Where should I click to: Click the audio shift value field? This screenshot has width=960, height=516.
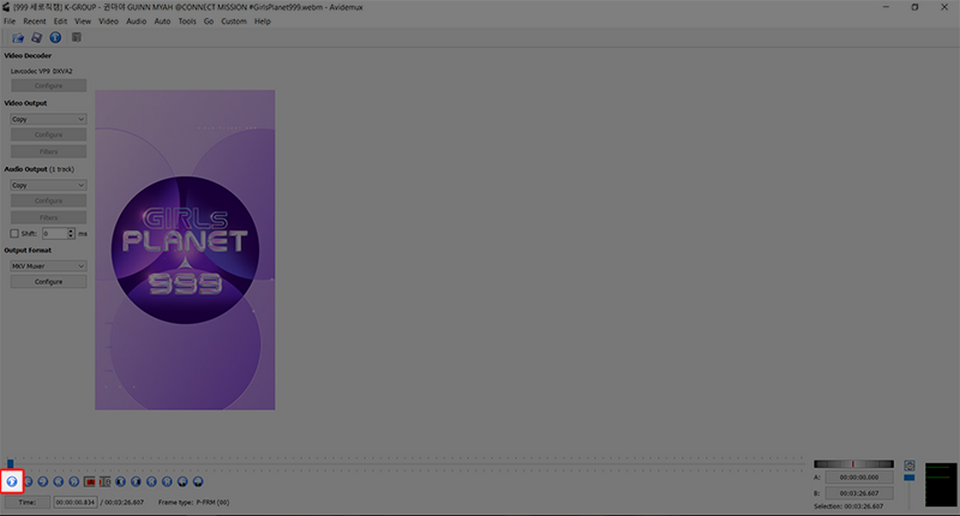54,233
